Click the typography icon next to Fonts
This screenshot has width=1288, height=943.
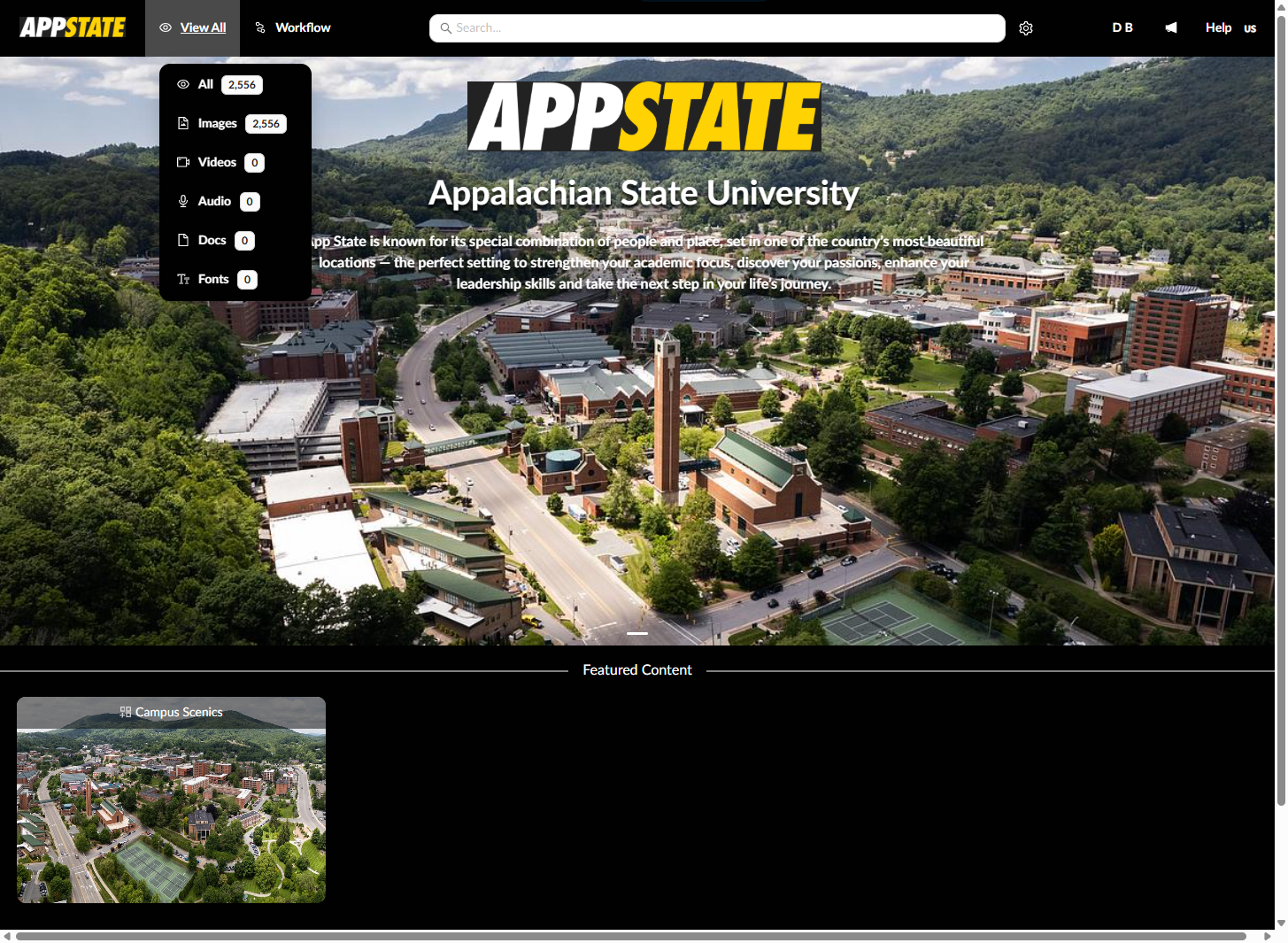click(183, 279)
